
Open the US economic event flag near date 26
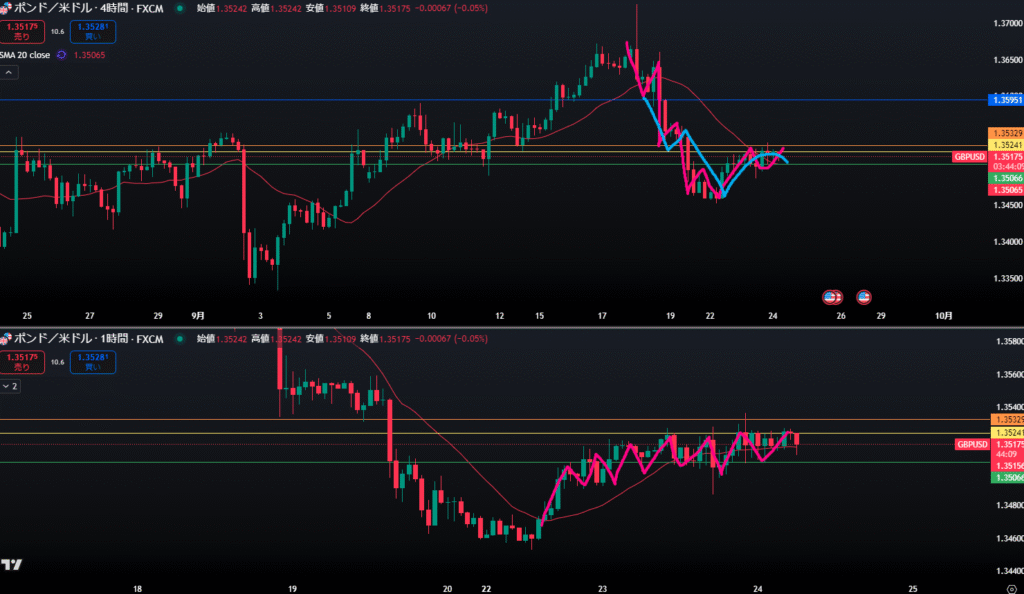[831, 297]
